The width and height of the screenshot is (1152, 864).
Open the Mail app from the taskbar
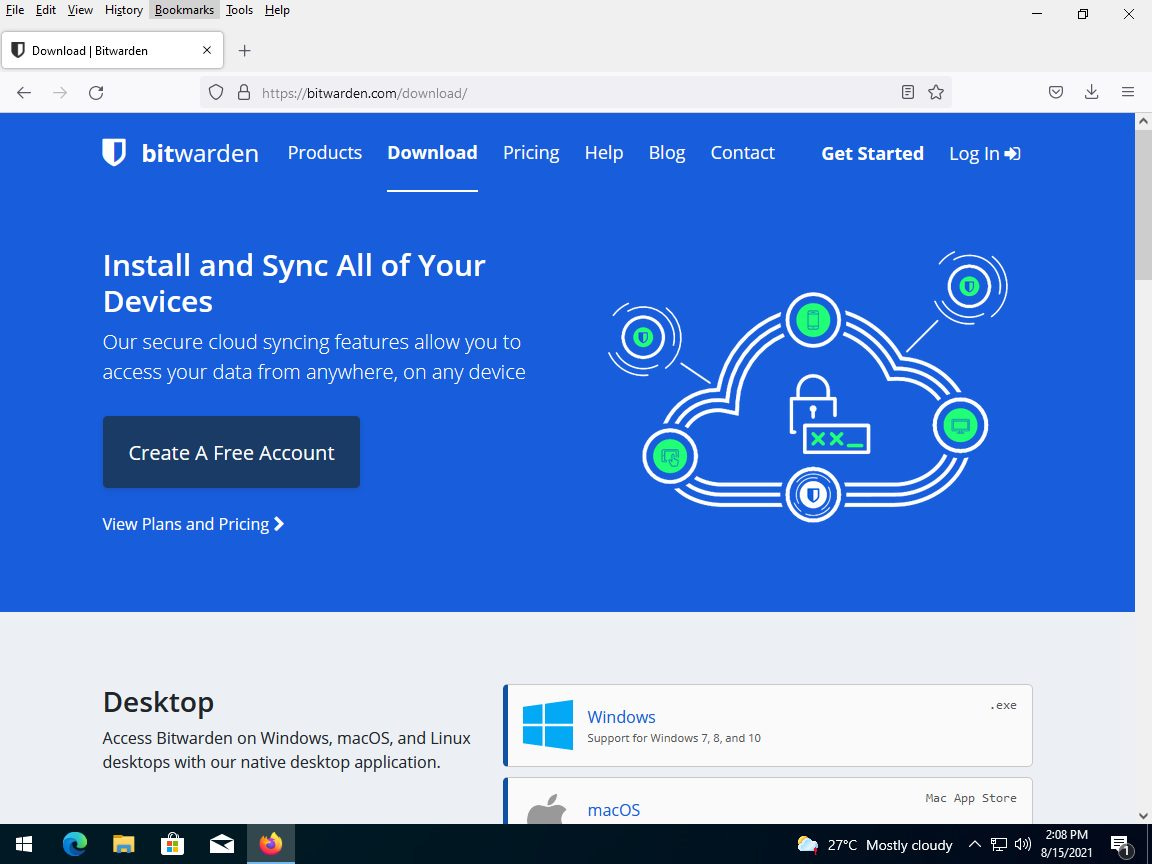(x=222, y=844)
